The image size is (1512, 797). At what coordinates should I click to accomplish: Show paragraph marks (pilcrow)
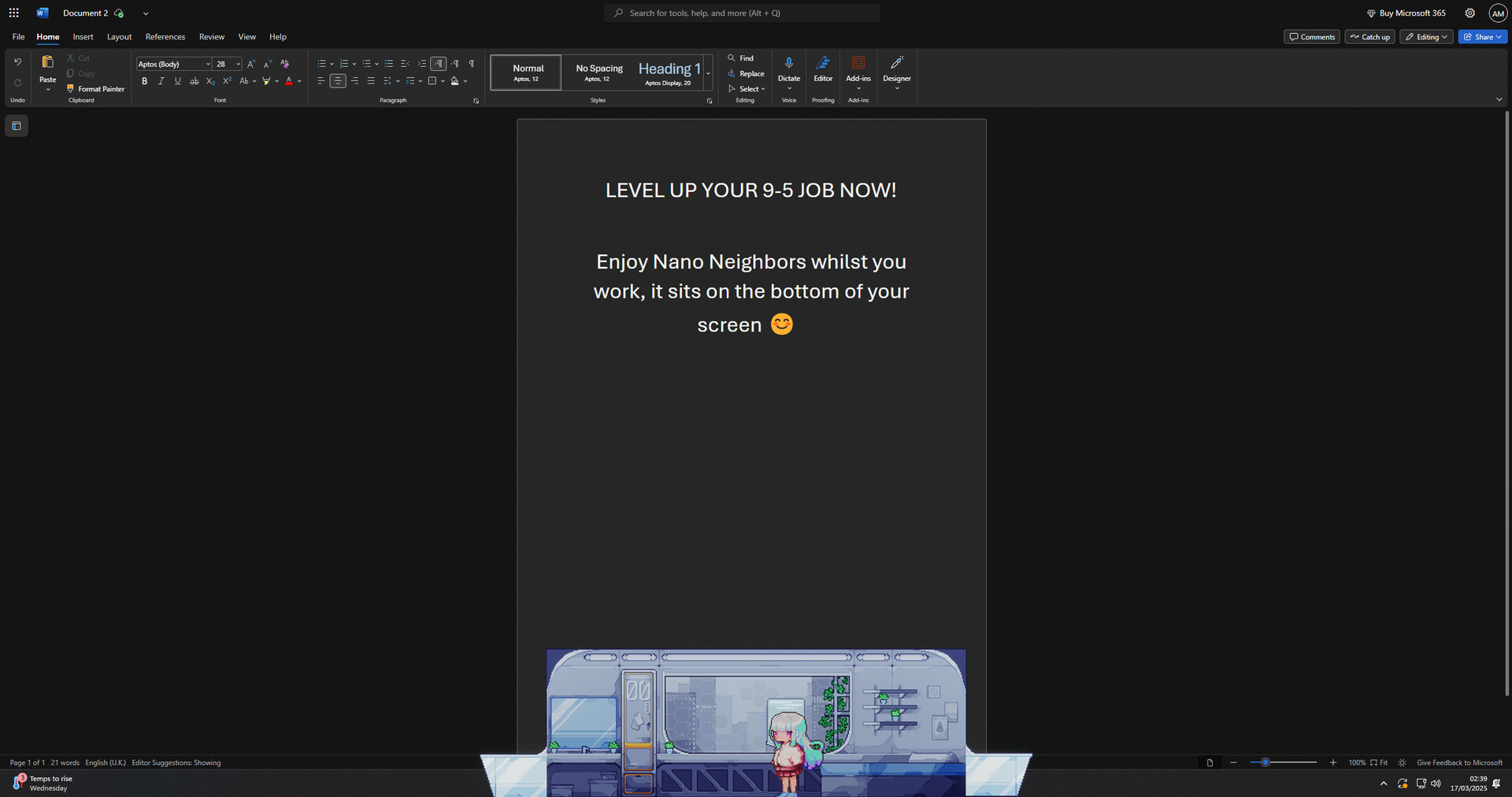click(471, 64)
